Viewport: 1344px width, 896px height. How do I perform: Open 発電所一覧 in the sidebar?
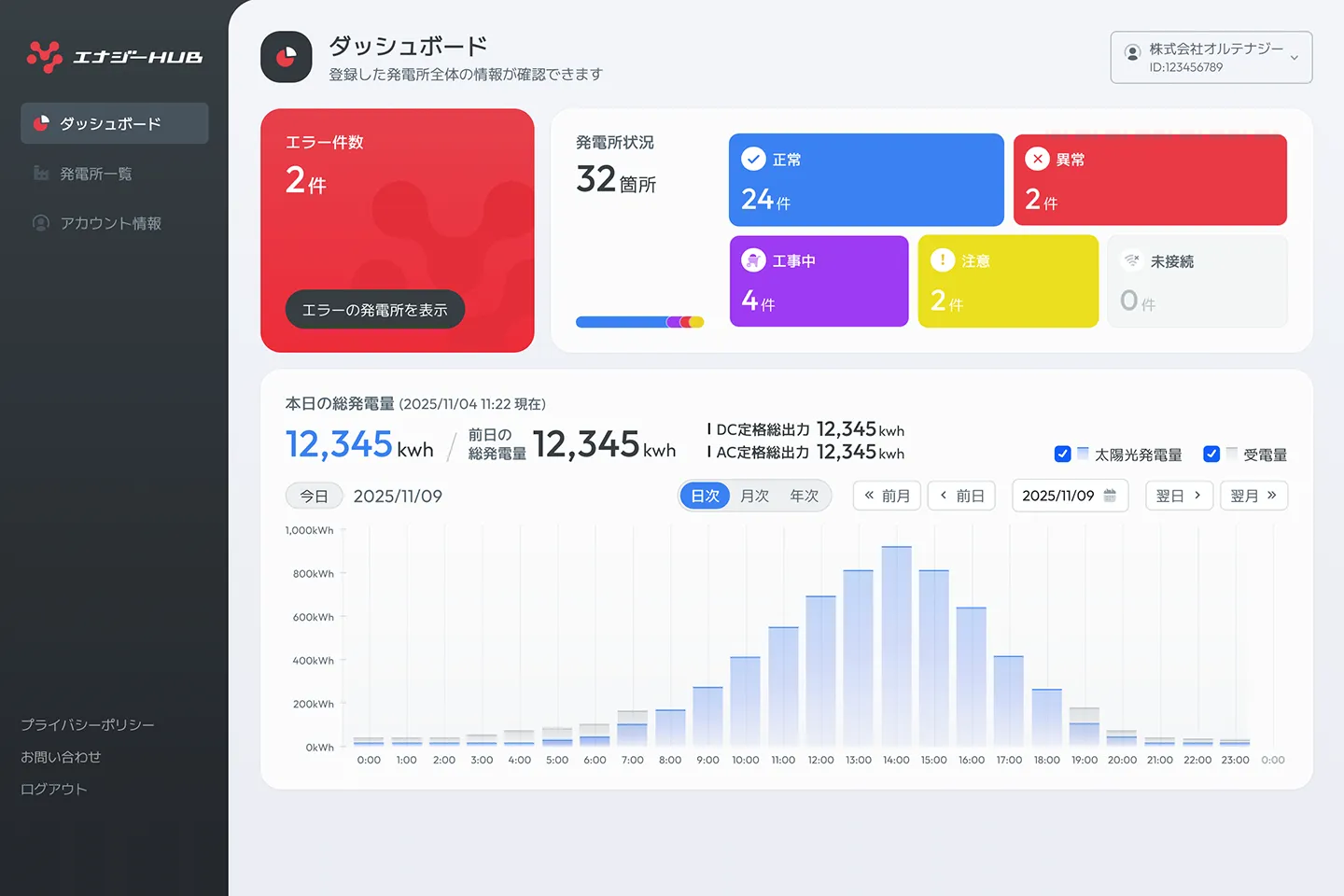tap(96, 174)
